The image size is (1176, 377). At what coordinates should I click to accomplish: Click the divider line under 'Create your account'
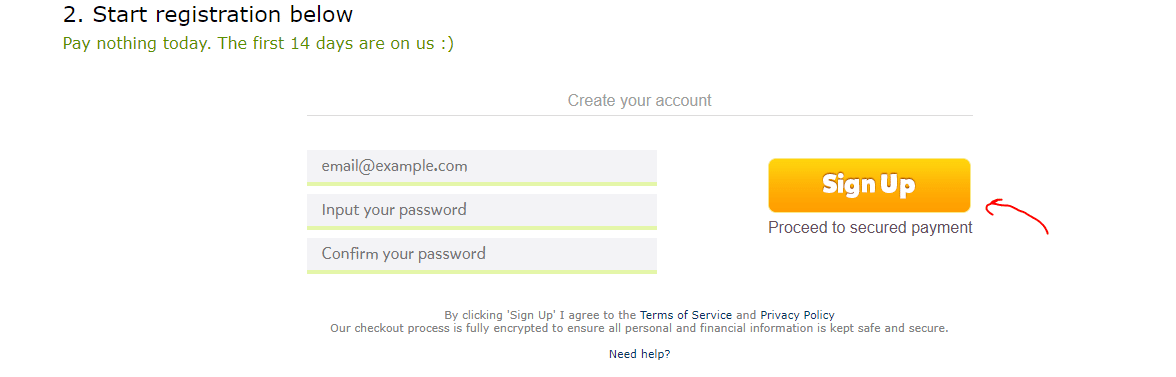[x=640, y=115]
